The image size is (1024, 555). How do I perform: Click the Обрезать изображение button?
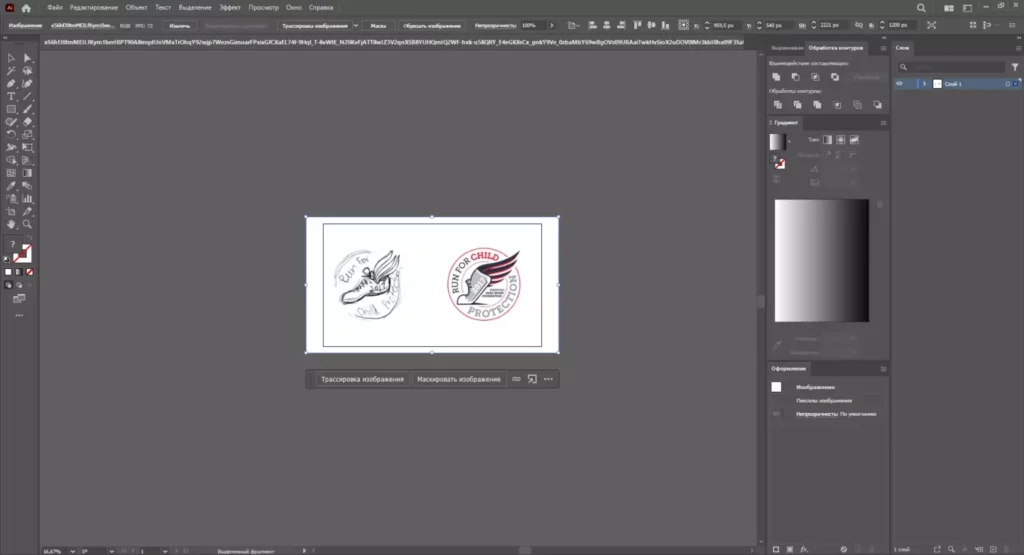[432, 25]
